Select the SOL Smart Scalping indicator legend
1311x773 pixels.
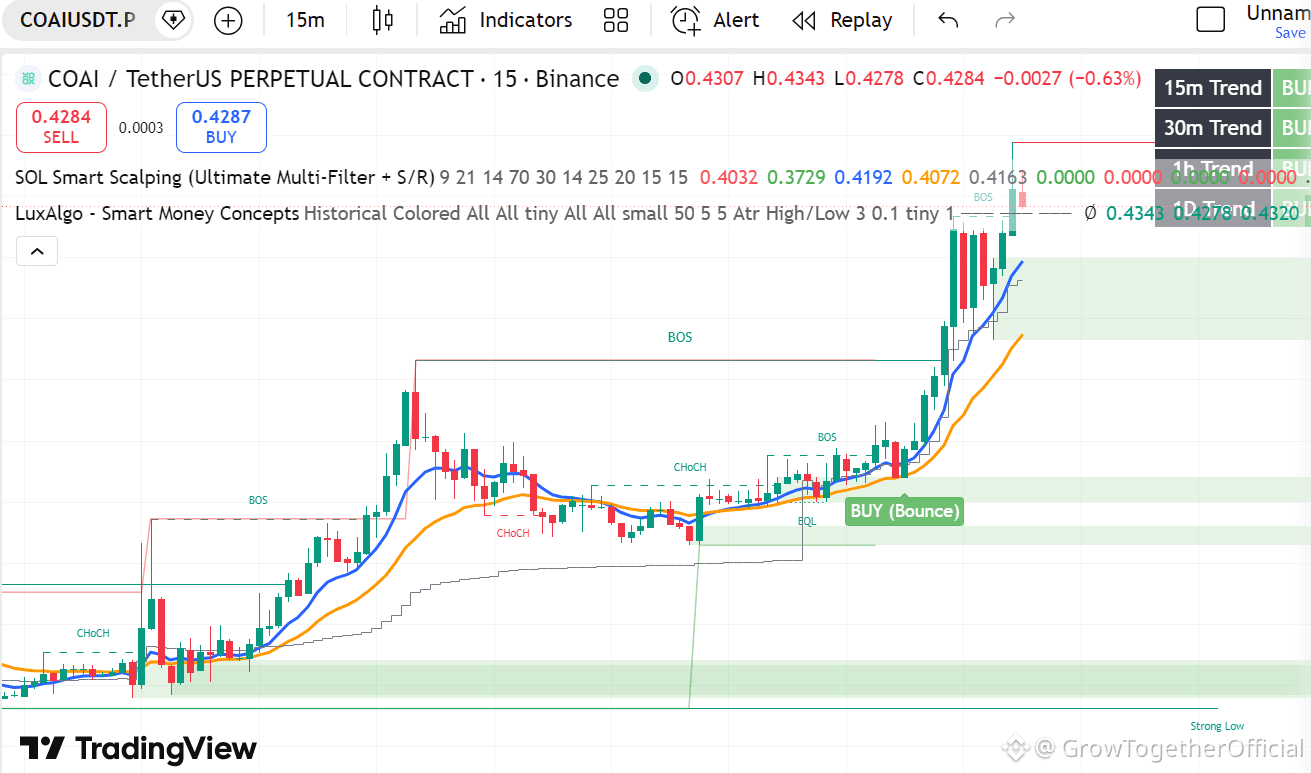[x=225, y=177]
